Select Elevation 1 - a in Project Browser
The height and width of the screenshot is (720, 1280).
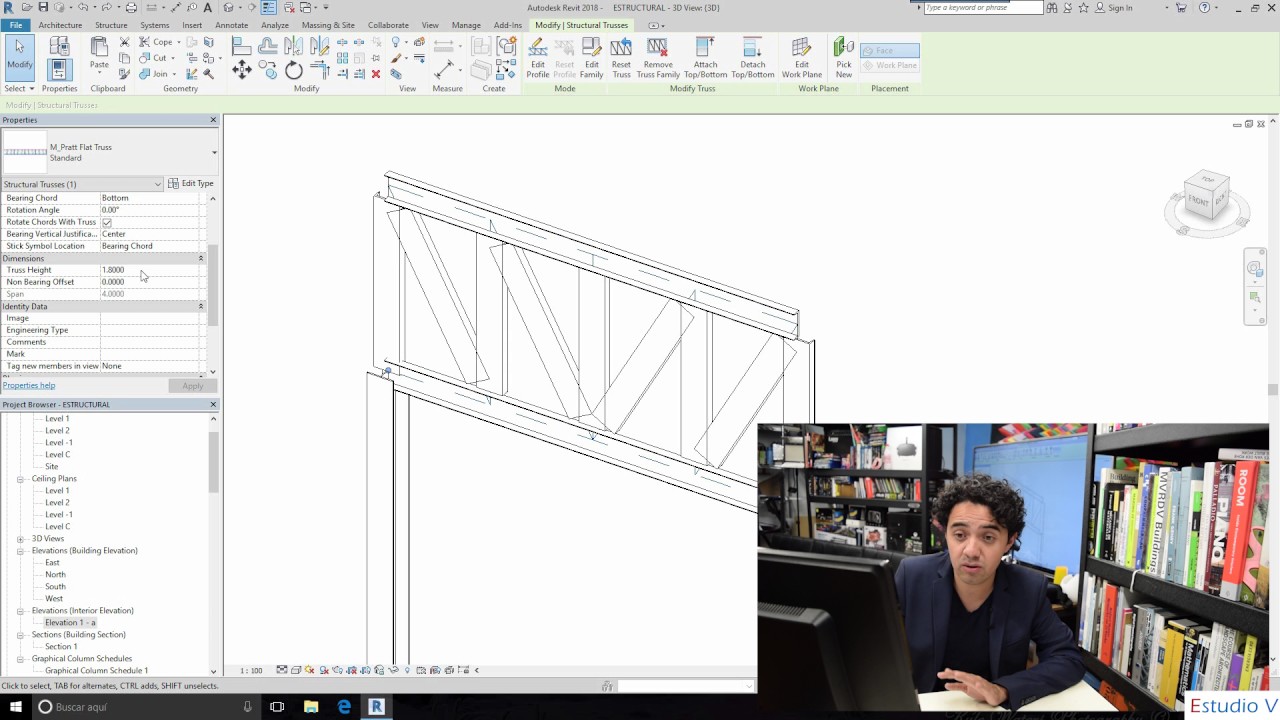tap(70, 623)
